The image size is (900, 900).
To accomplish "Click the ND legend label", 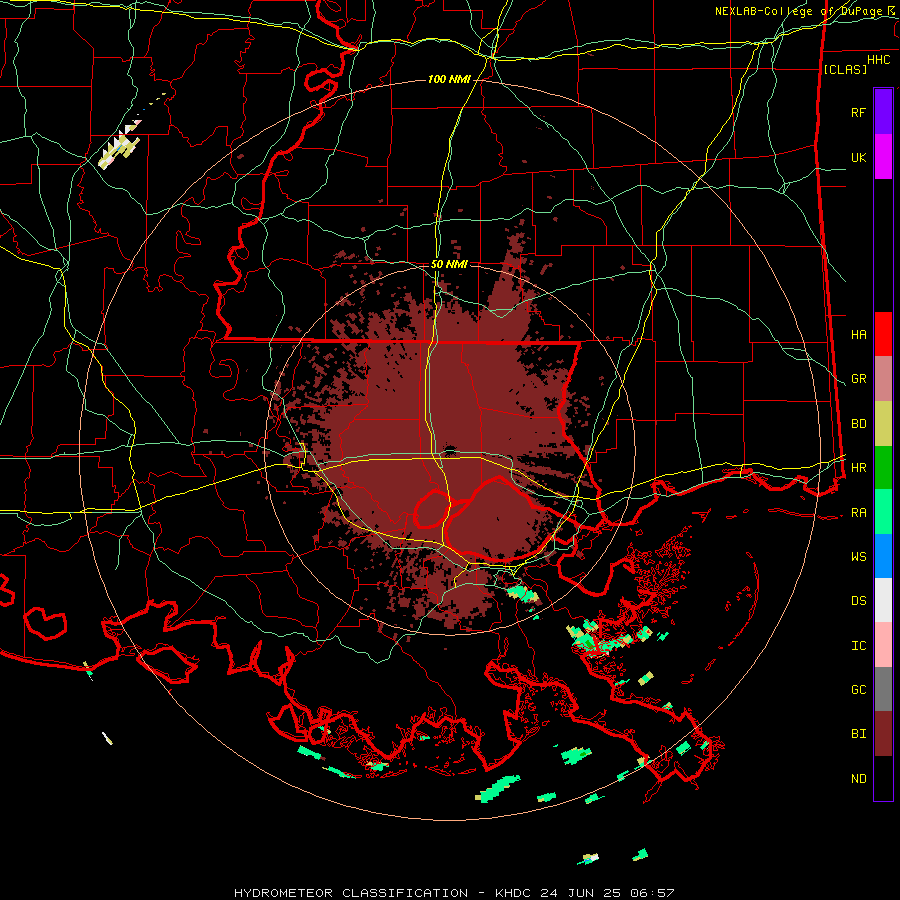I will click(859, 779).
